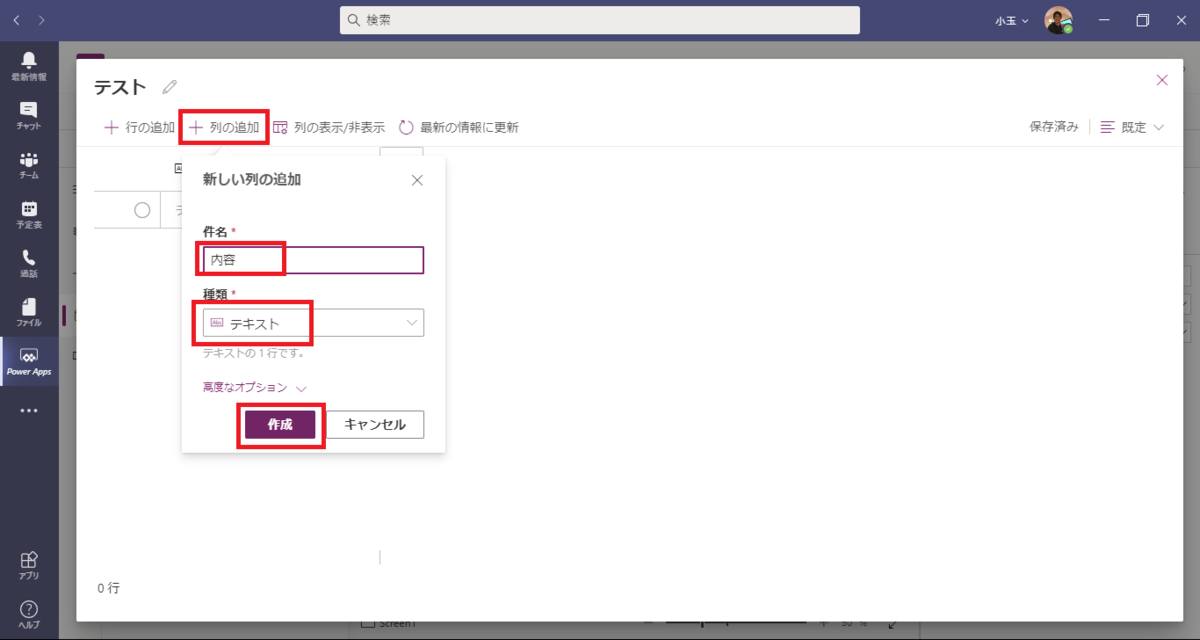The width and height of the screenshot is (1200, 640).
Task: Click the 件名 name input field
Action: (x=313, y=260)
